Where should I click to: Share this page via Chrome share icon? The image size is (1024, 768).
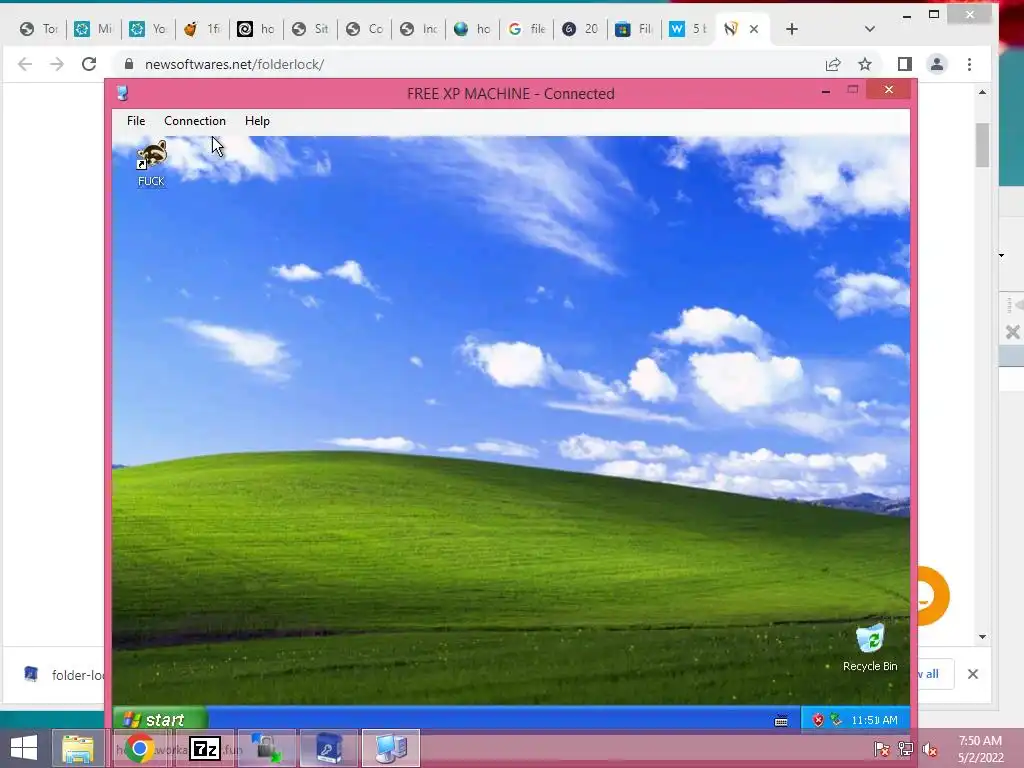(833, 64)
